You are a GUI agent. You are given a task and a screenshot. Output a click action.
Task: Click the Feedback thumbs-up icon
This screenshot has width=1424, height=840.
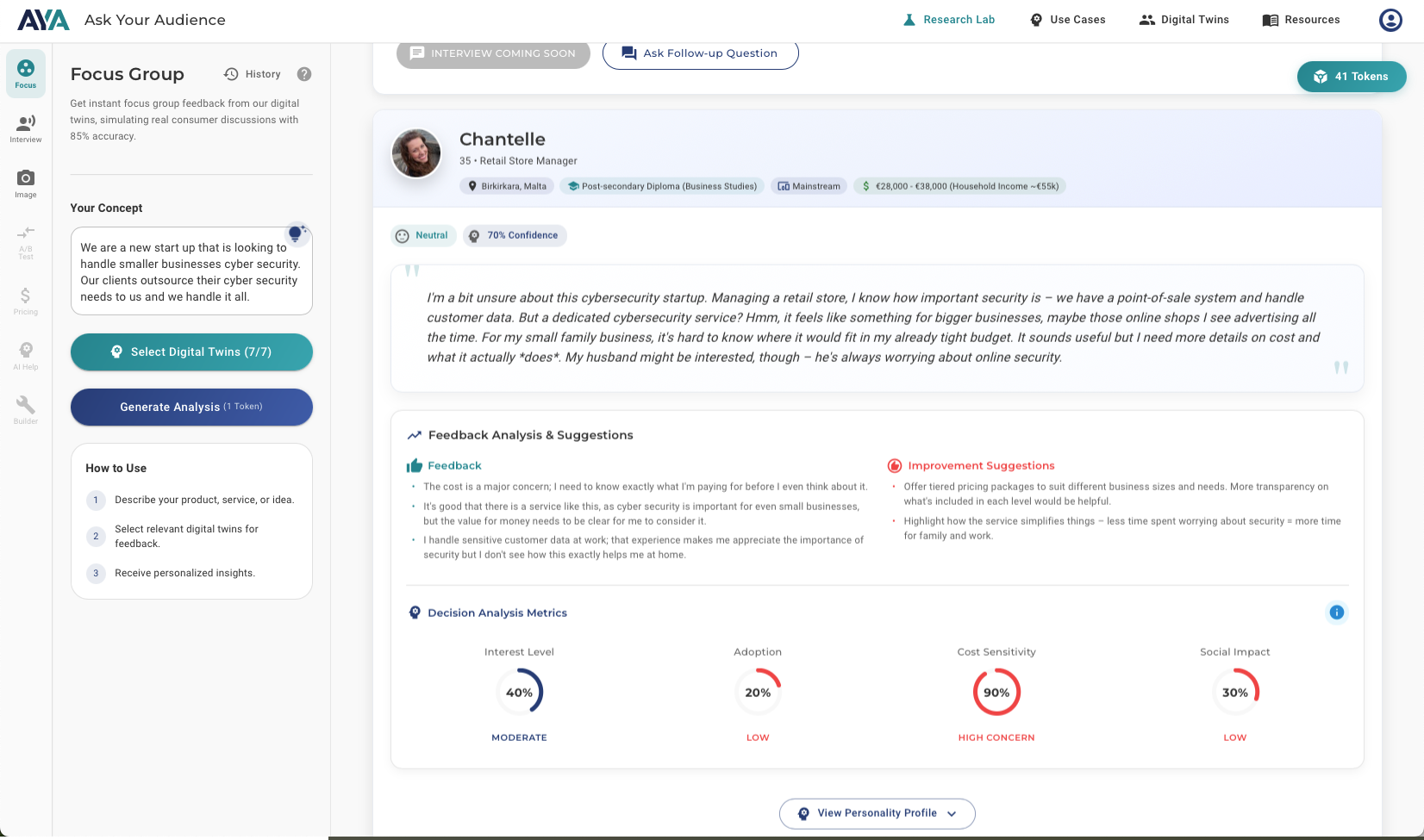tap(415, 466)
